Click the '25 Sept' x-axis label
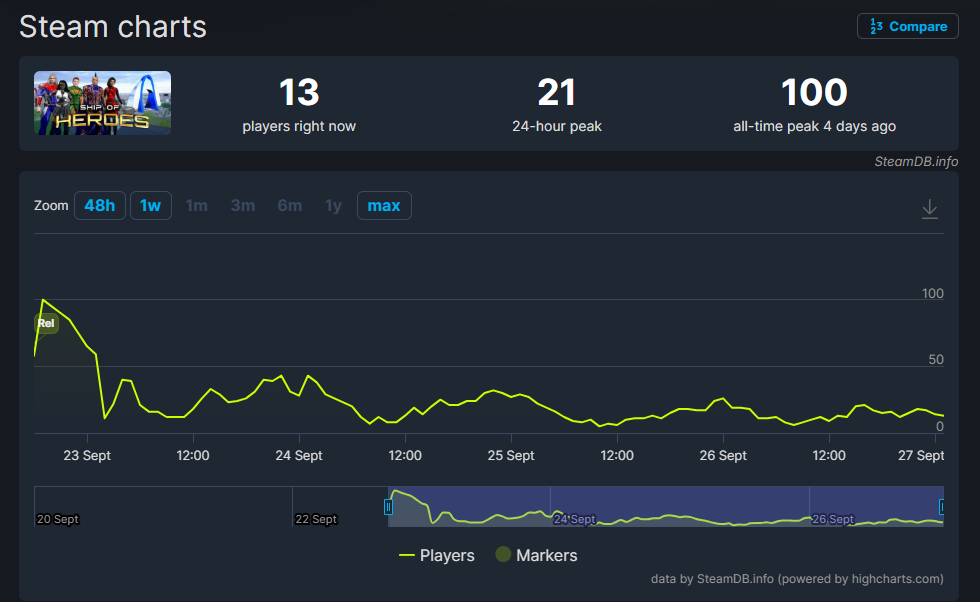Image resolution: width=980 pixels, height=602 pixels. [x=511, y=455]
